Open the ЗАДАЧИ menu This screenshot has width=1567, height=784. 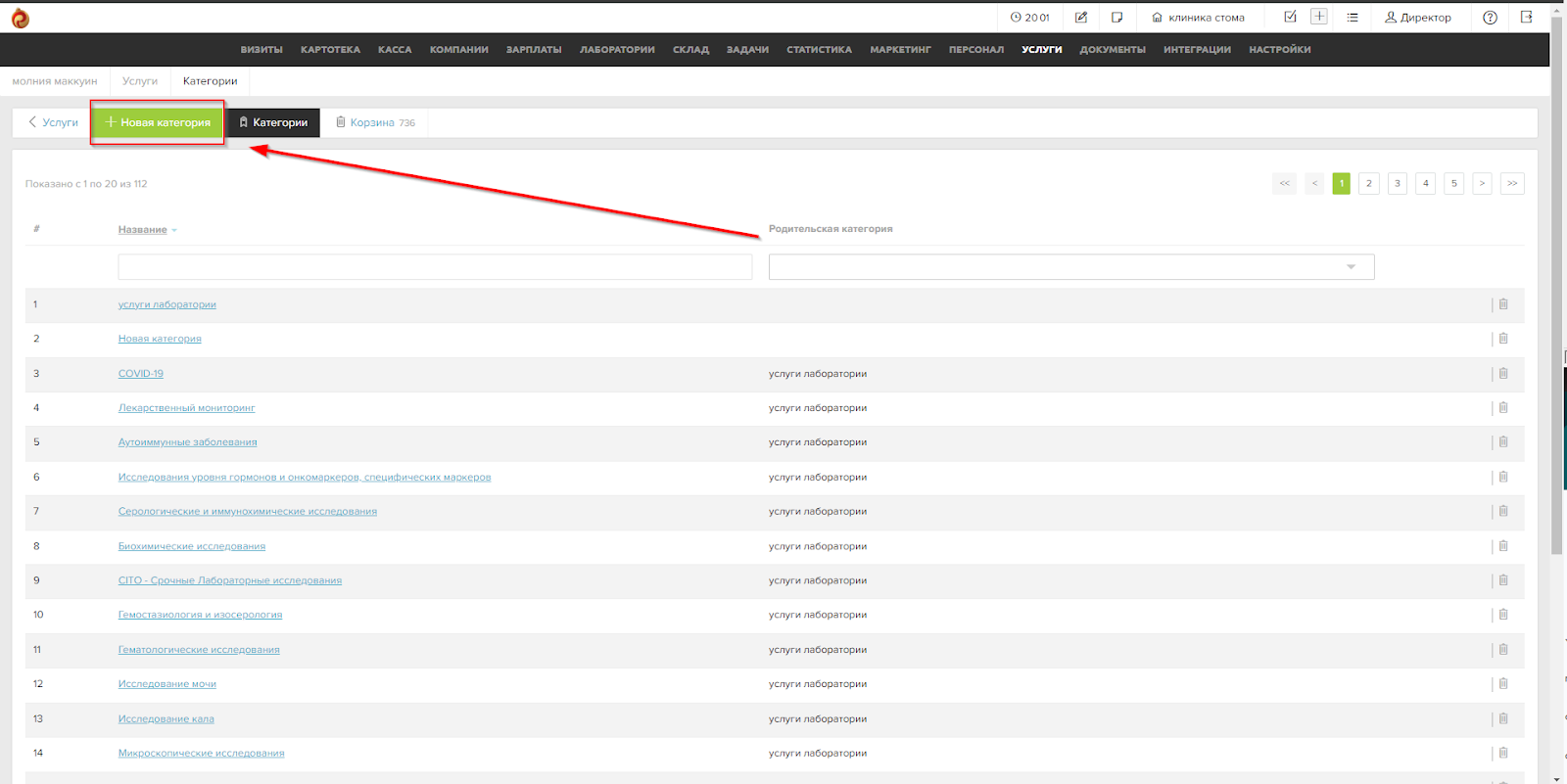(747, 50)
